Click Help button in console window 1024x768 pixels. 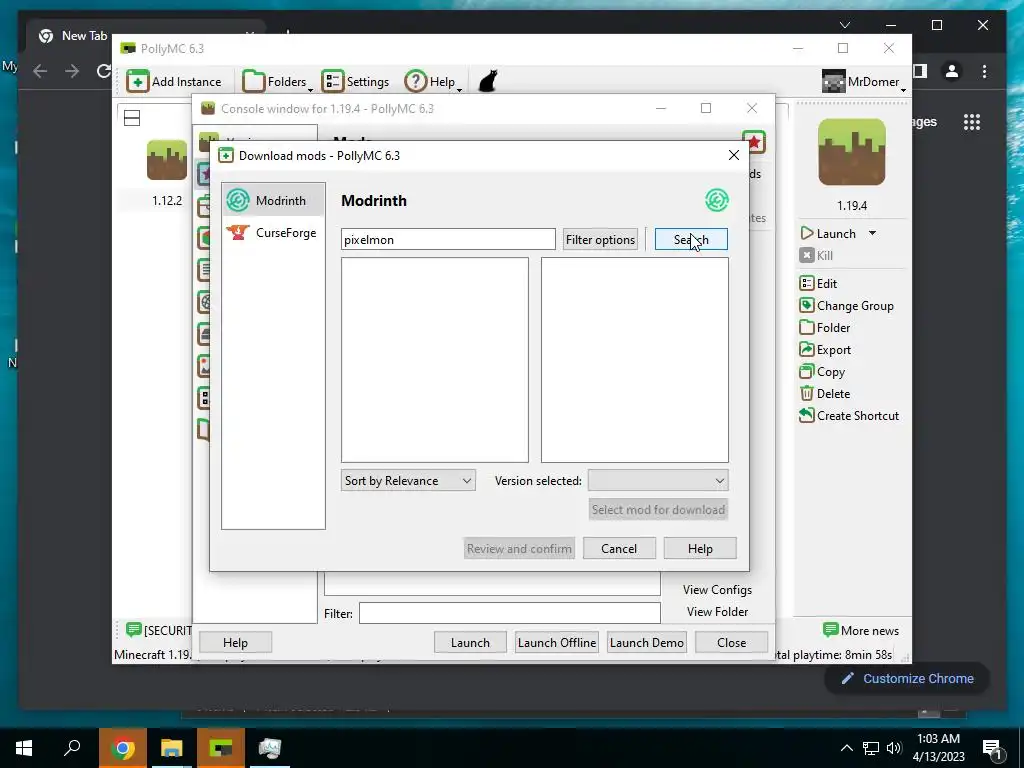[235, 643]
